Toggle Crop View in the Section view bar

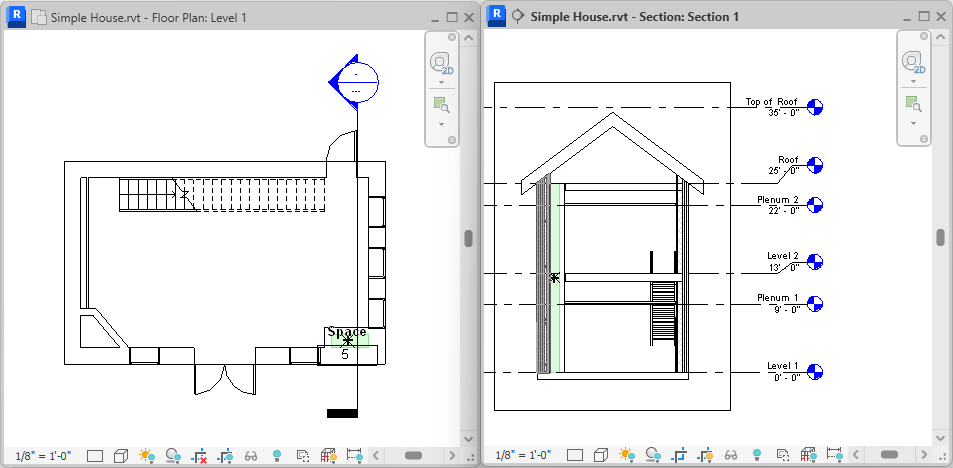[x=679, y=455]
